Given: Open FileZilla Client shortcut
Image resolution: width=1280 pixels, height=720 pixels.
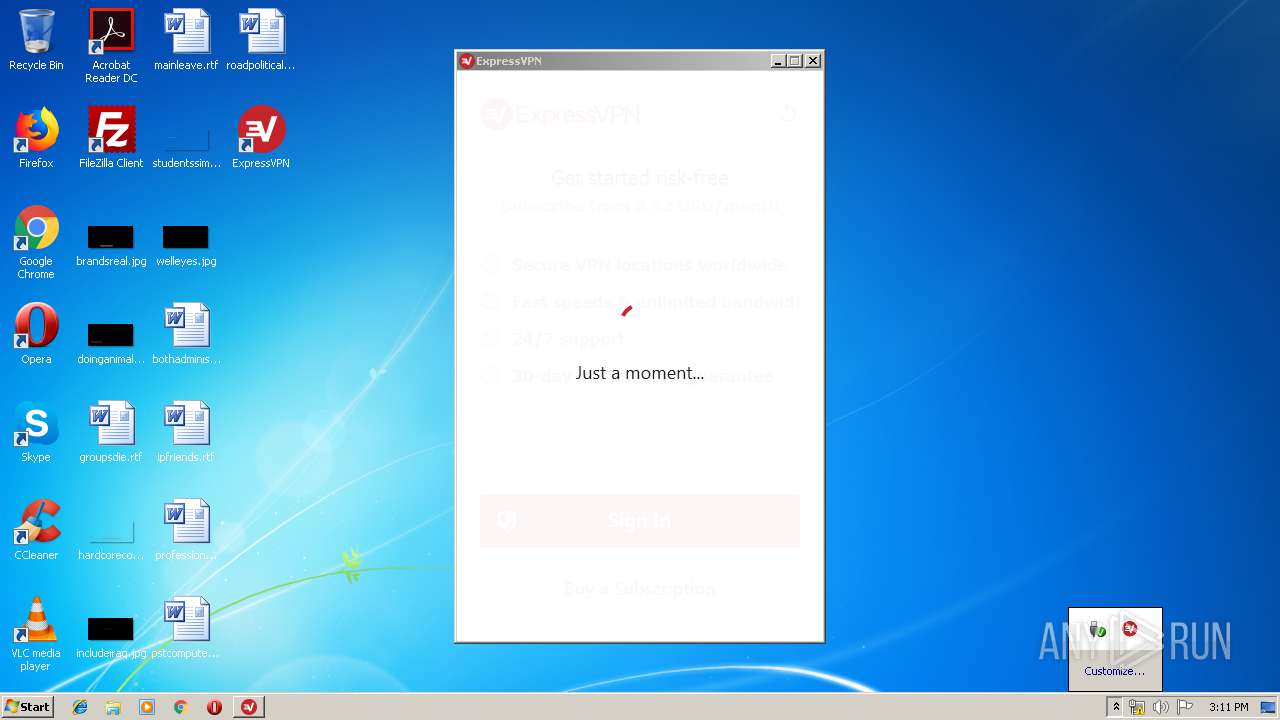Looking at the screenshot, I should pos(111,138).
